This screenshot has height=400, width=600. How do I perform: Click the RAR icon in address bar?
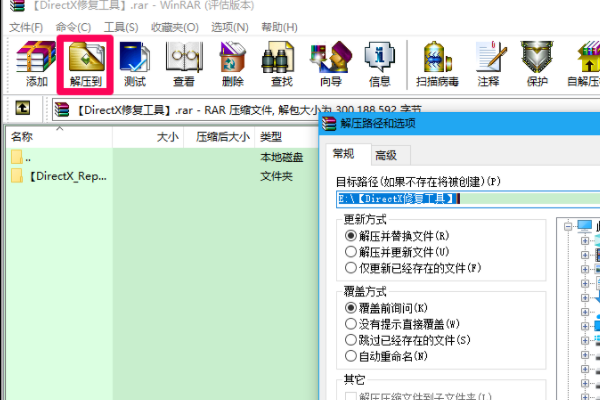(62, 109)
